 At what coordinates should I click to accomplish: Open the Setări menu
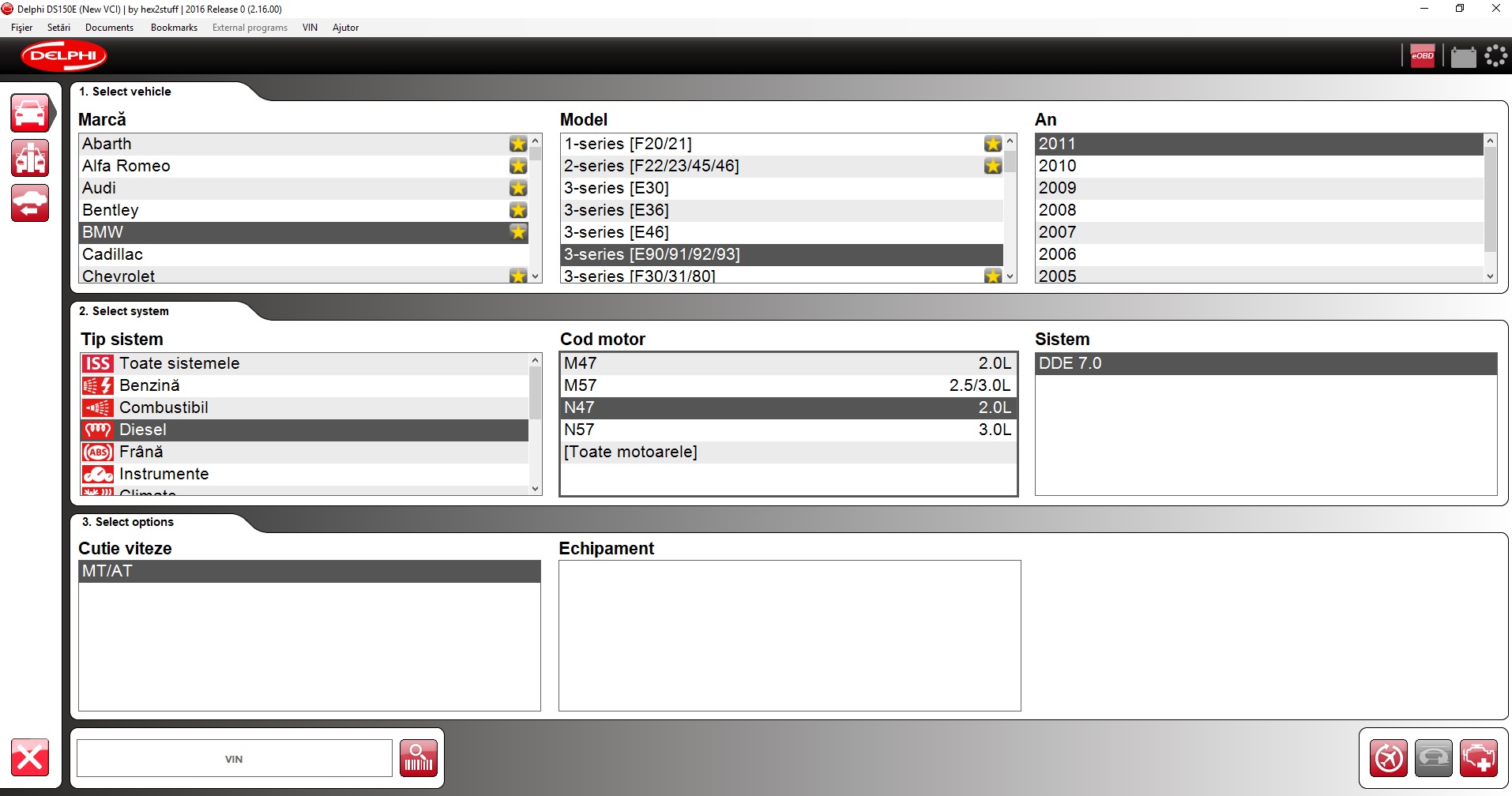[58, 28]
